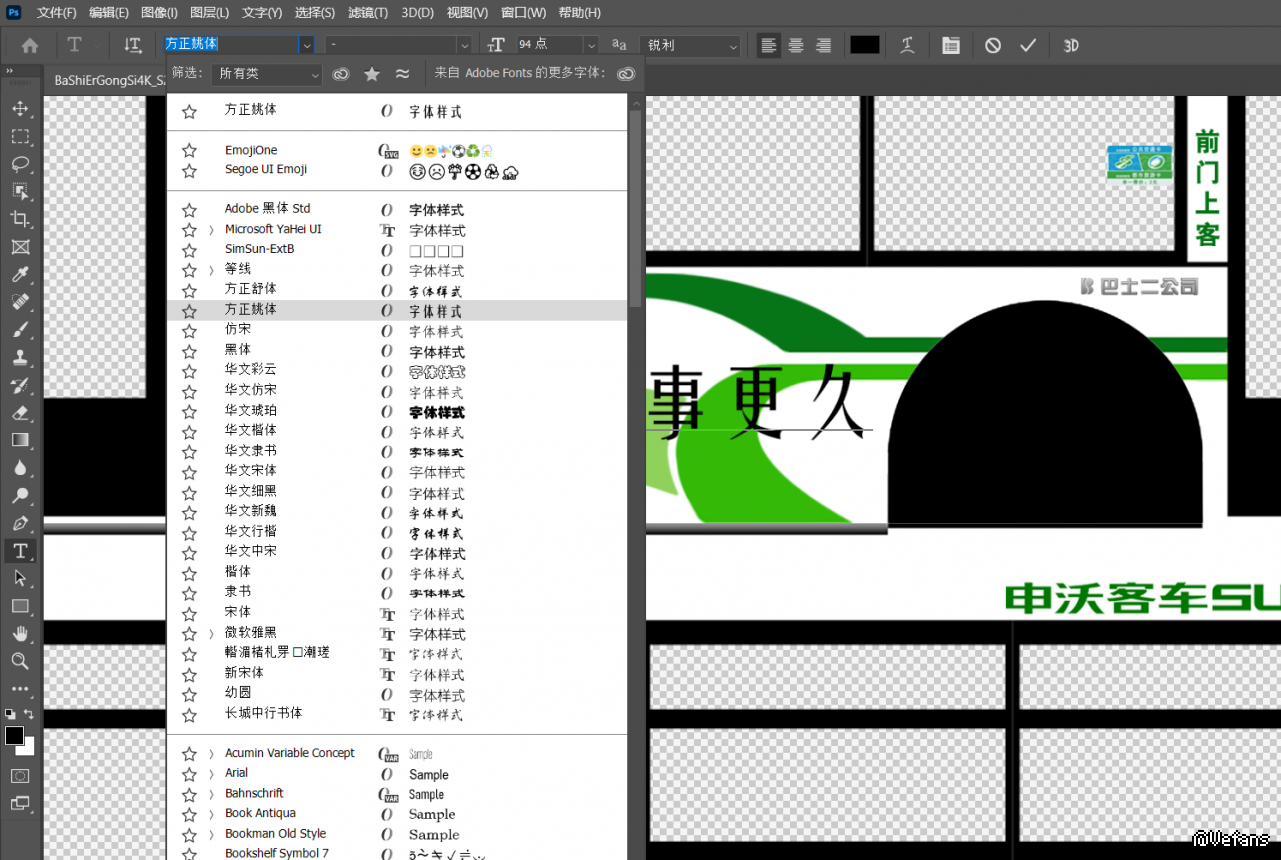Choose the Arial font entry
The image size is (1281, 860).
click(x=237, y=773)
